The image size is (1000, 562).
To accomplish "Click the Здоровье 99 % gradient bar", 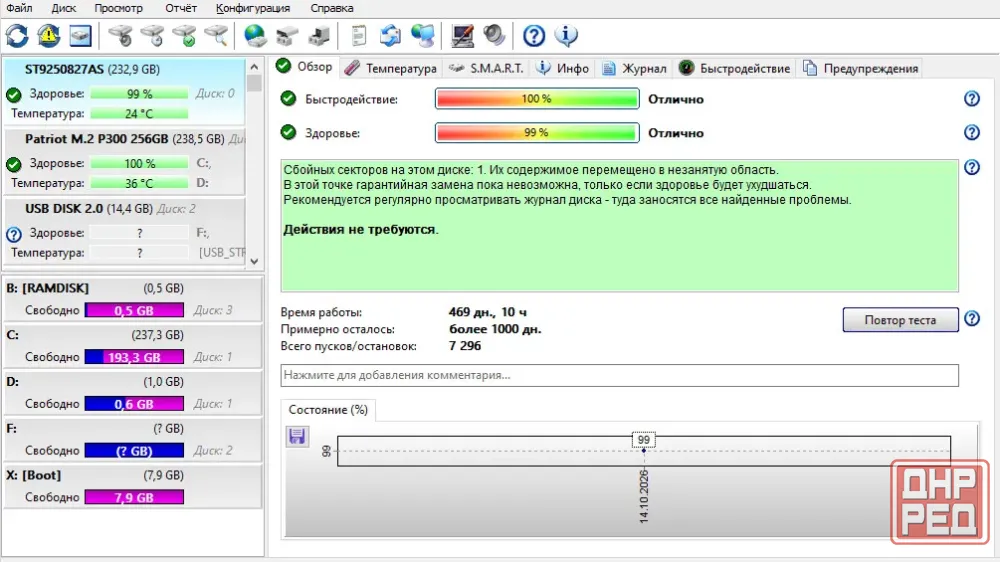I will 537,133.
